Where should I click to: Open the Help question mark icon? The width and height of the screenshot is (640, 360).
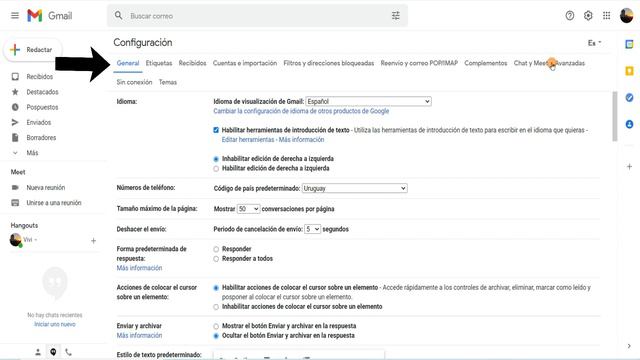coord(569,16)
